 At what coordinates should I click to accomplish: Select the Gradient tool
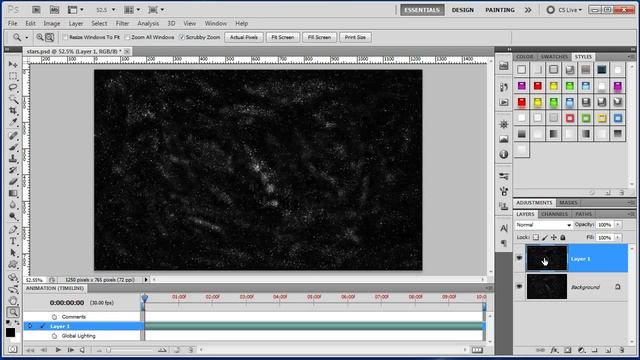click(x=13, y=193)
